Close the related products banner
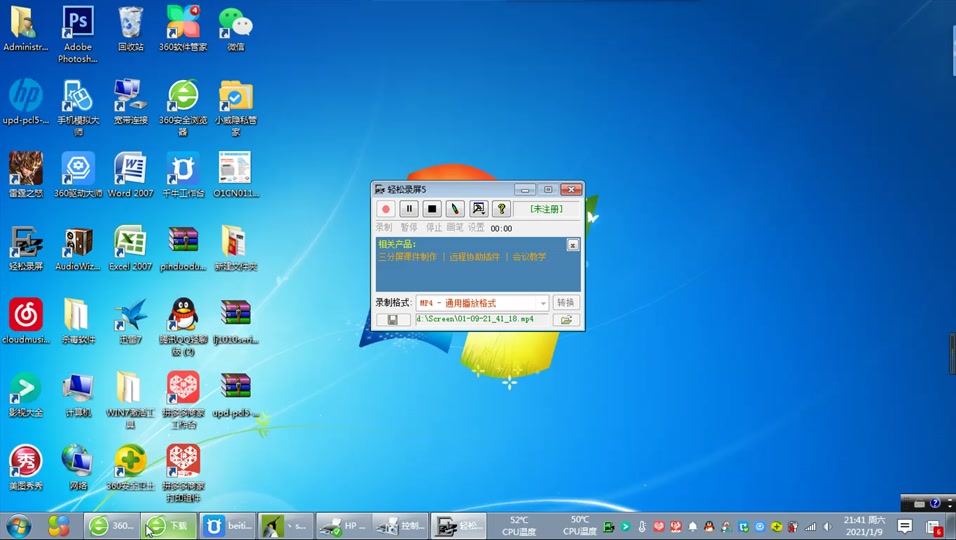Screen dimensions: 956x540 click(x=573, y=245)
